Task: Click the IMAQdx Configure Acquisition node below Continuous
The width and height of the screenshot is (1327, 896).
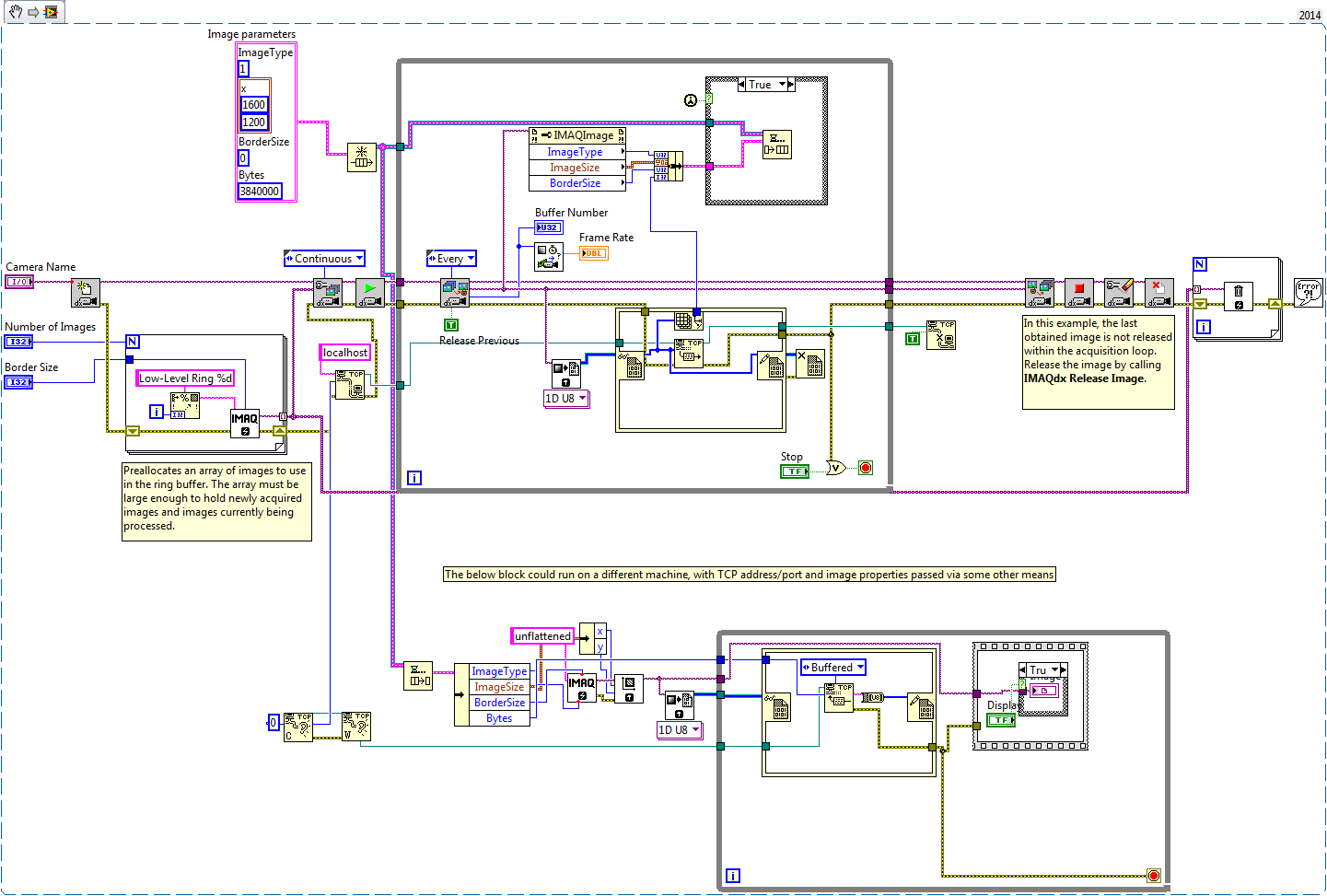Action: coord(328,293)
